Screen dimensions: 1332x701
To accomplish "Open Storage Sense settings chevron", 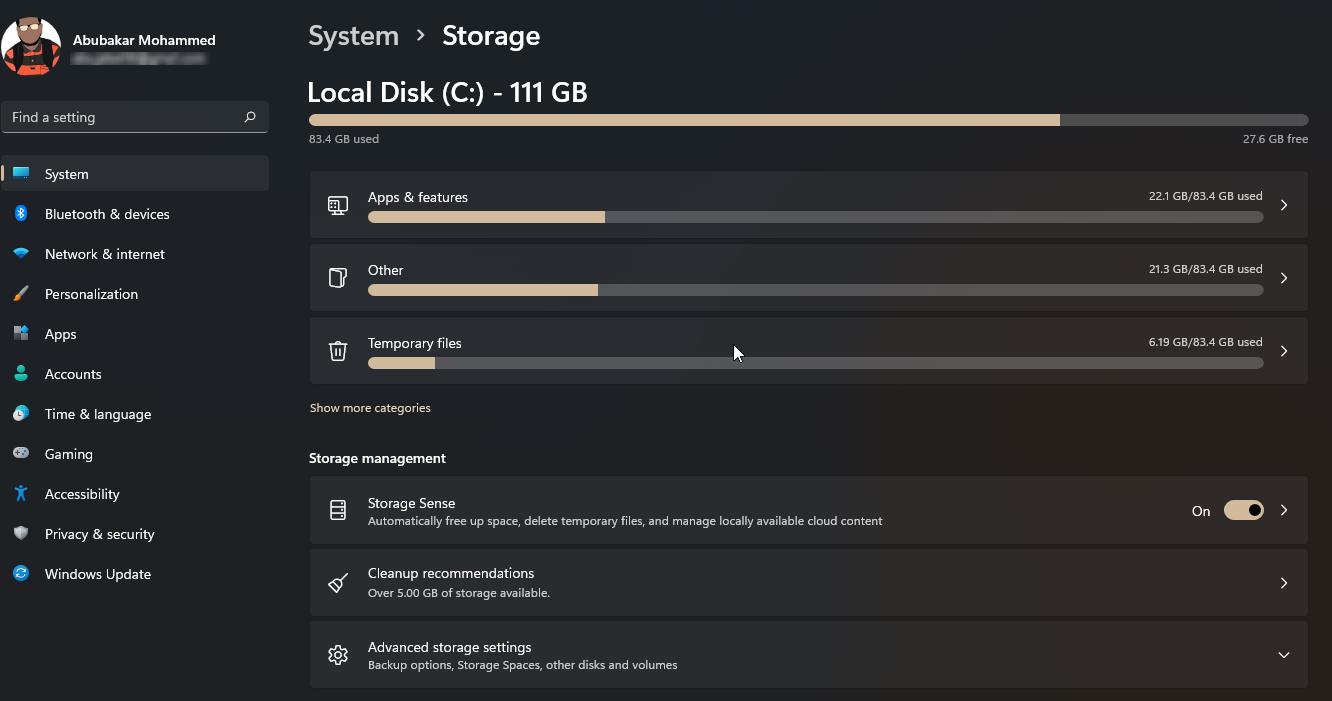I will (1284, 510).
